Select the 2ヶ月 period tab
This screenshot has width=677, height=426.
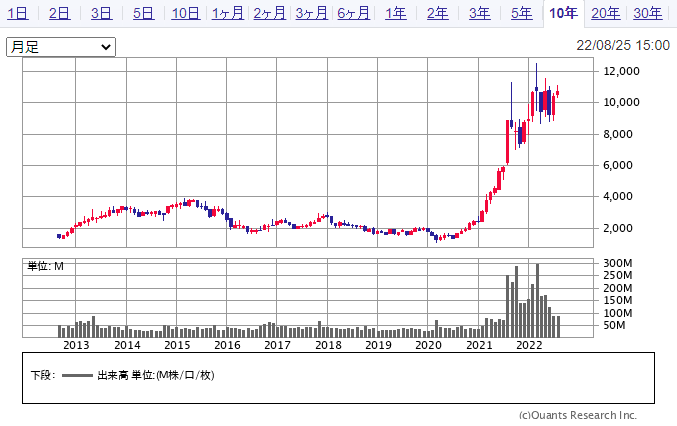click(269, 13)
